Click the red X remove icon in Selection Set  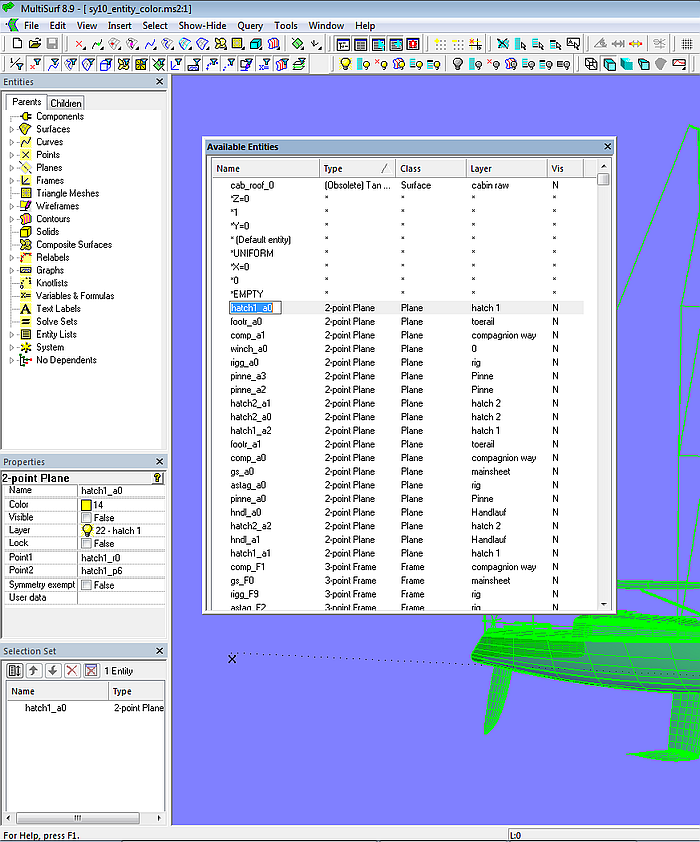[x=72, y=670]
